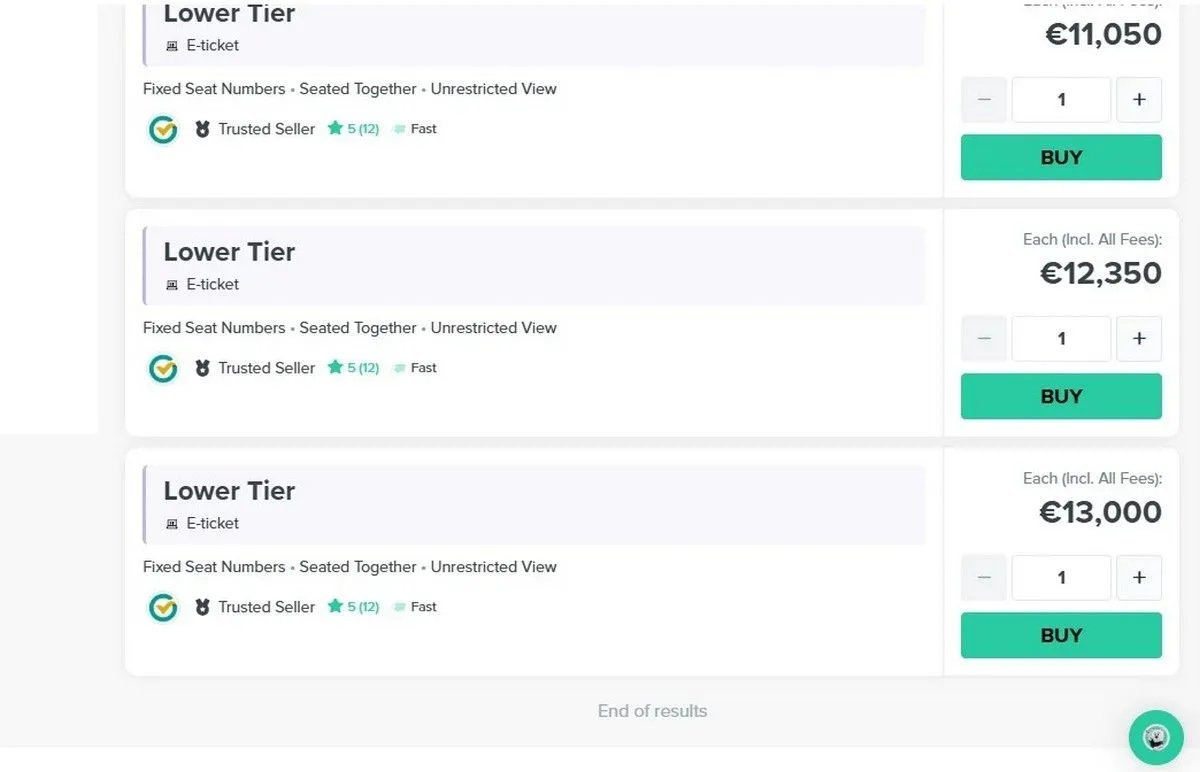Click star rating 5 (12) on €13,000 listing
The width and height of the screenshot is (1200, 772).
[353, 607]
